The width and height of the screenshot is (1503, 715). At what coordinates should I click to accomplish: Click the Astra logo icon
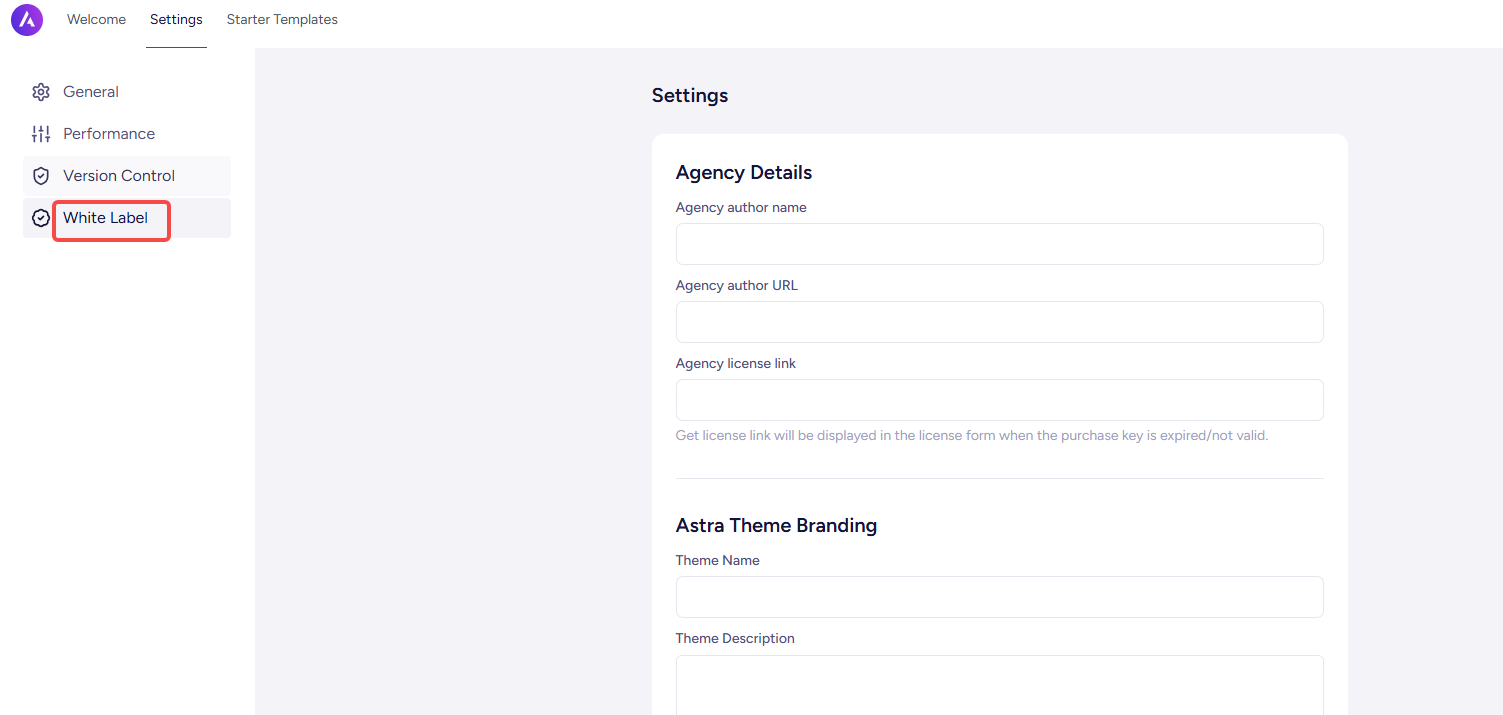pyautogui.click(x=27, y=20)
